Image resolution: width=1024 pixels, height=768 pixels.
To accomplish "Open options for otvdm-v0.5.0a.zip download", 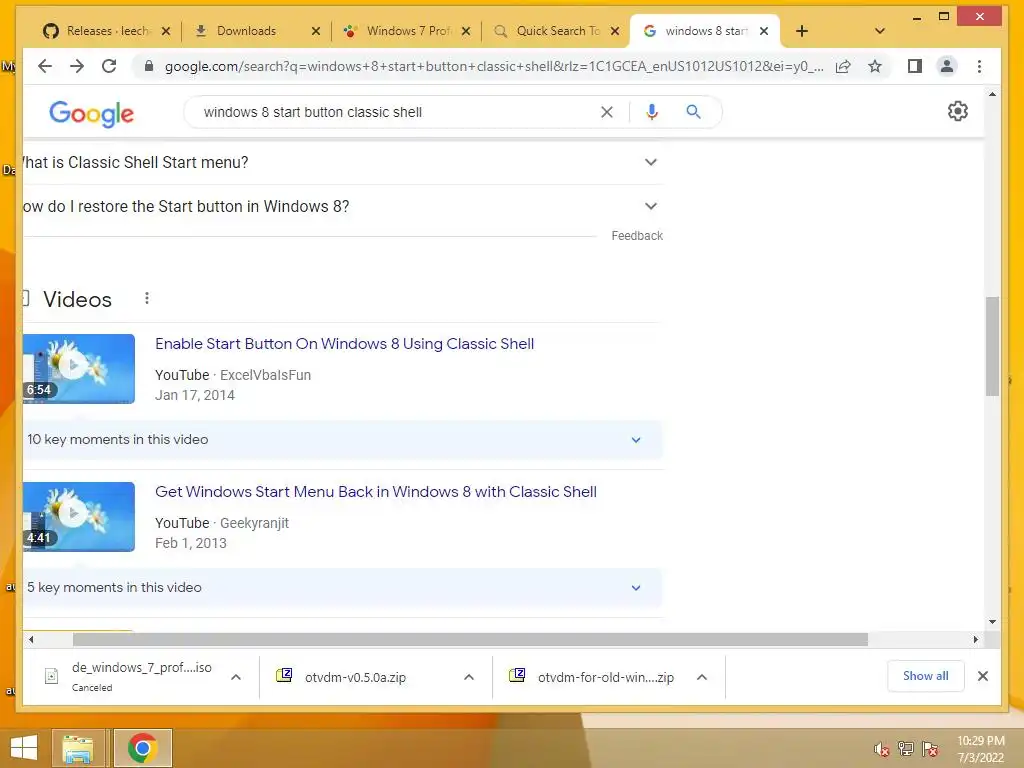I will [469, 677].
